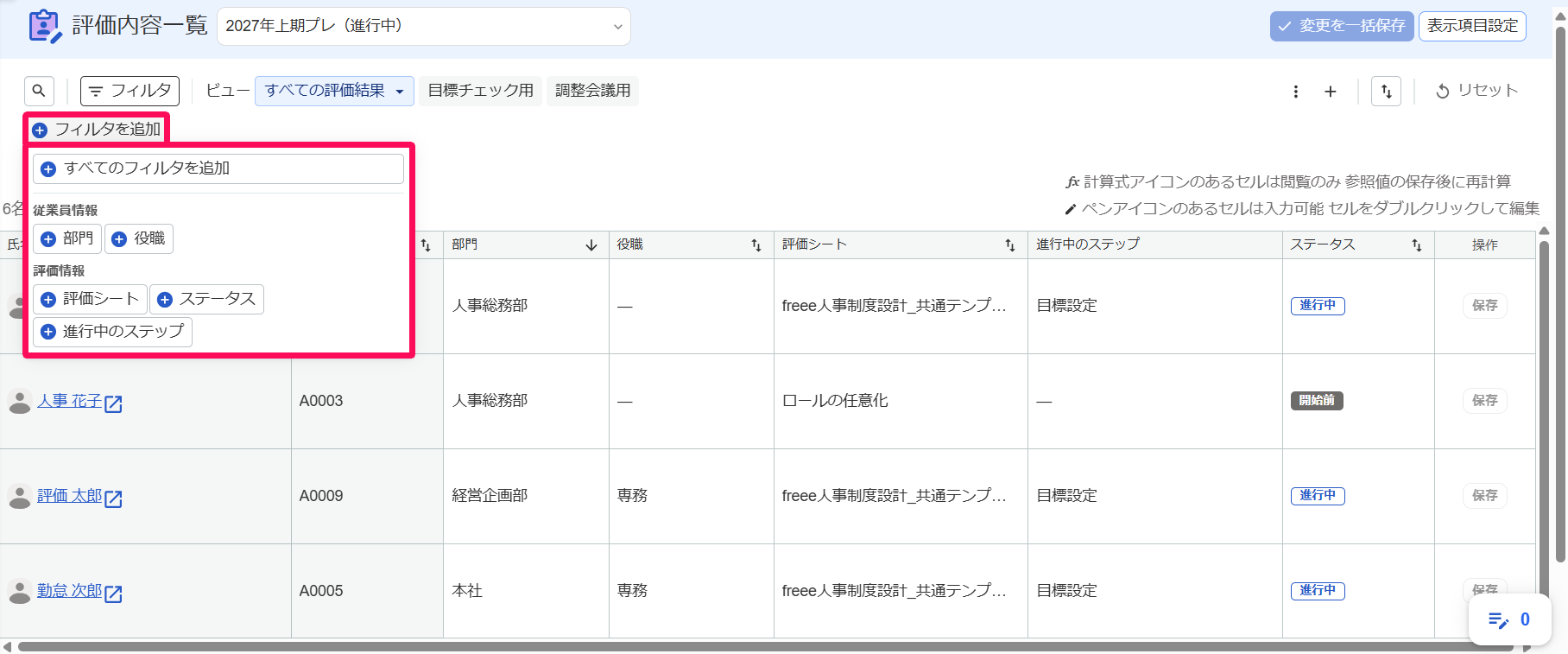1568x654 pixels.
Task: Open 人事 花子 employee link
Action: click(x=69, y=401)
